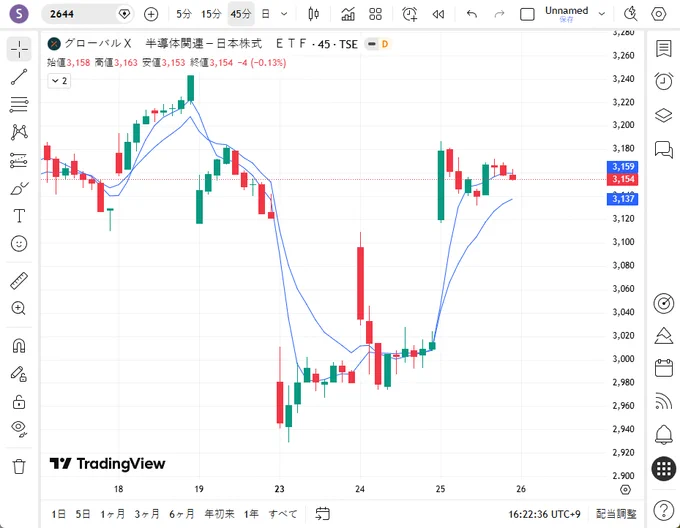The width and height of the screenshot is (680, 528).
Task: Open the user profile avatar menu
Action: [x=19, y=14]
